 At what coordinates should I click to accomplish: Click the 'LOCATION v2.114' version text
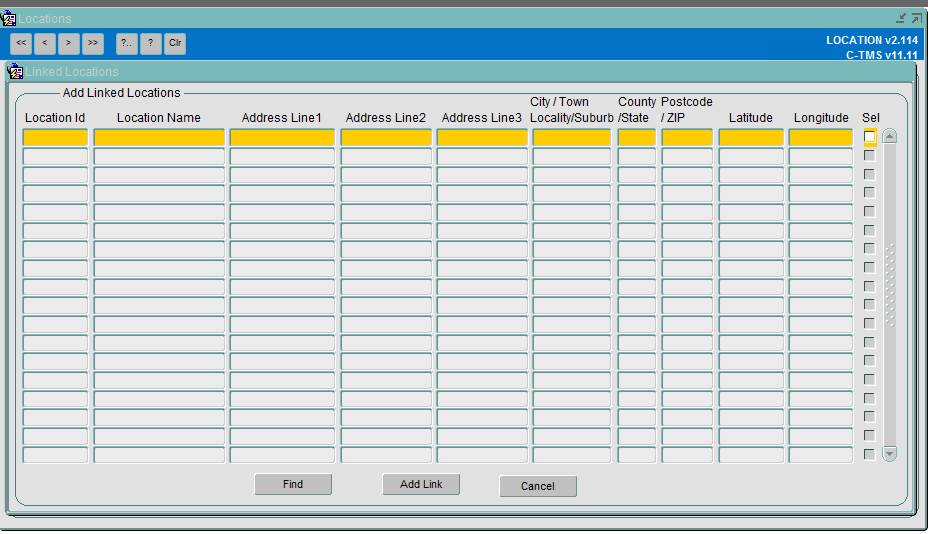coord(872,40)
